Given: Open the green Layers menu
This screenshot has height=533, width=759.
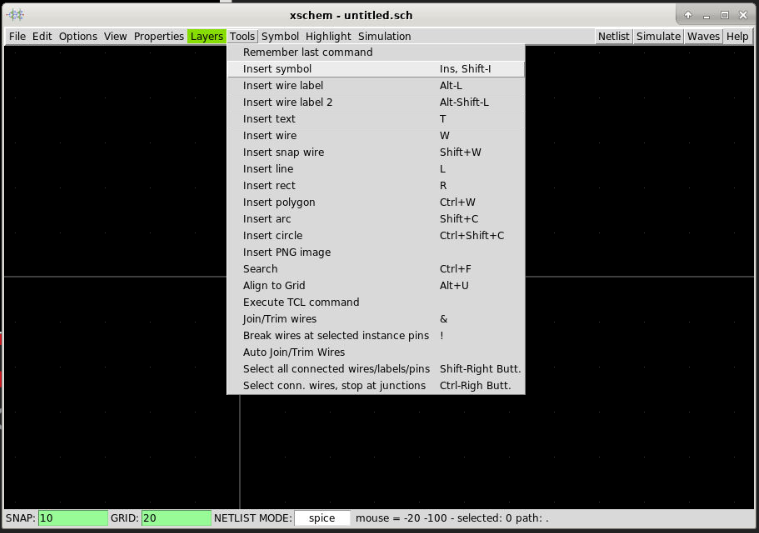Looking at the screenshot, I should click(x=207, y=36).
